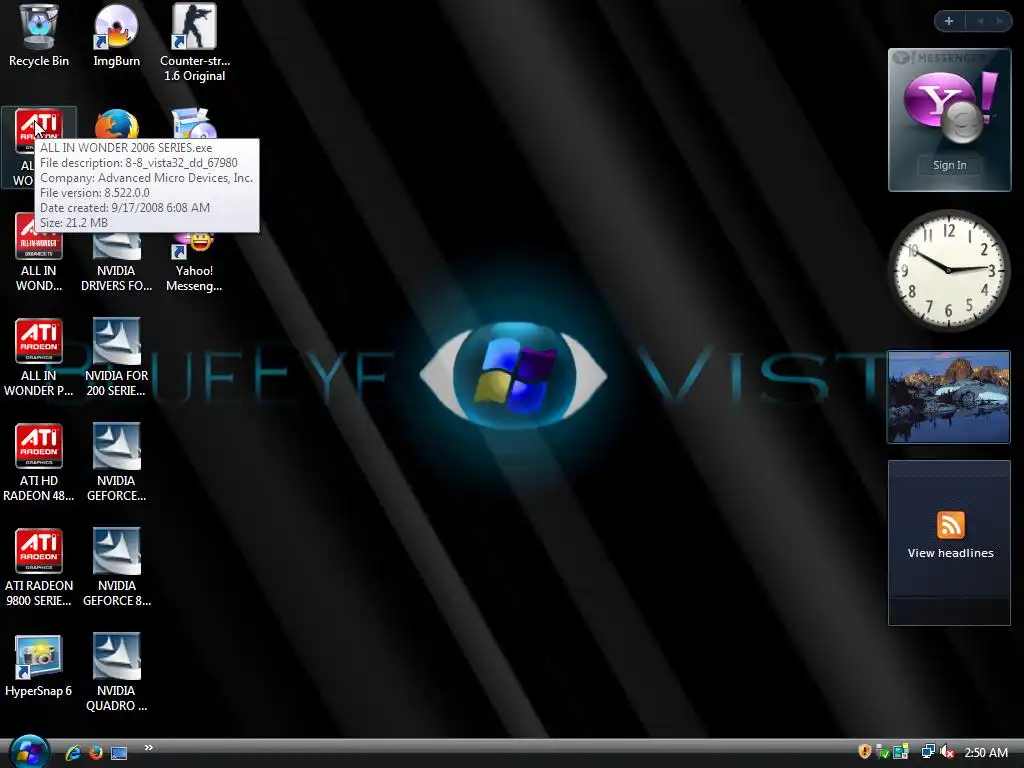The width and height of the screenshot is (1024, 768).
Task: Select the NVIDIA GEFORCE... icon beside ATI HD RADEON
Action: point(116,462)
